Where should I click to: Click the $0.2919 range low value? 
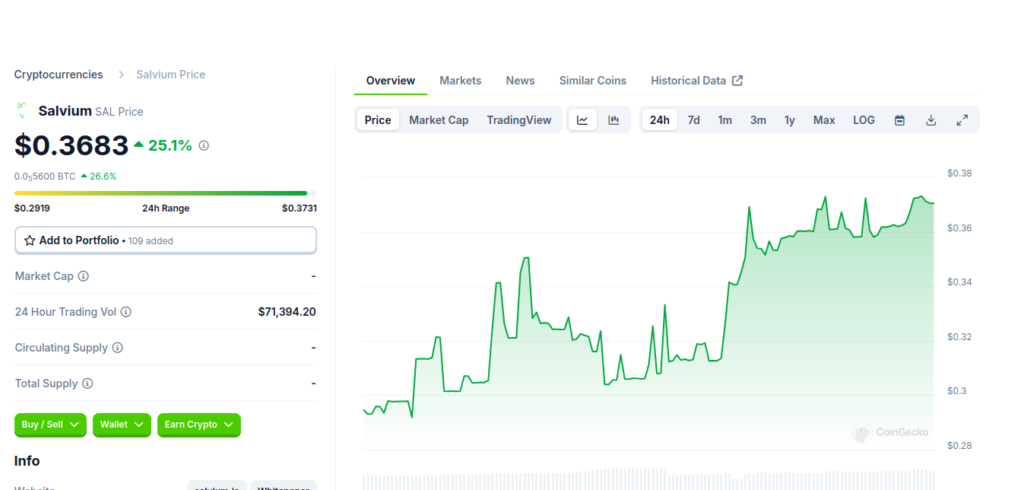pos(32,208)
